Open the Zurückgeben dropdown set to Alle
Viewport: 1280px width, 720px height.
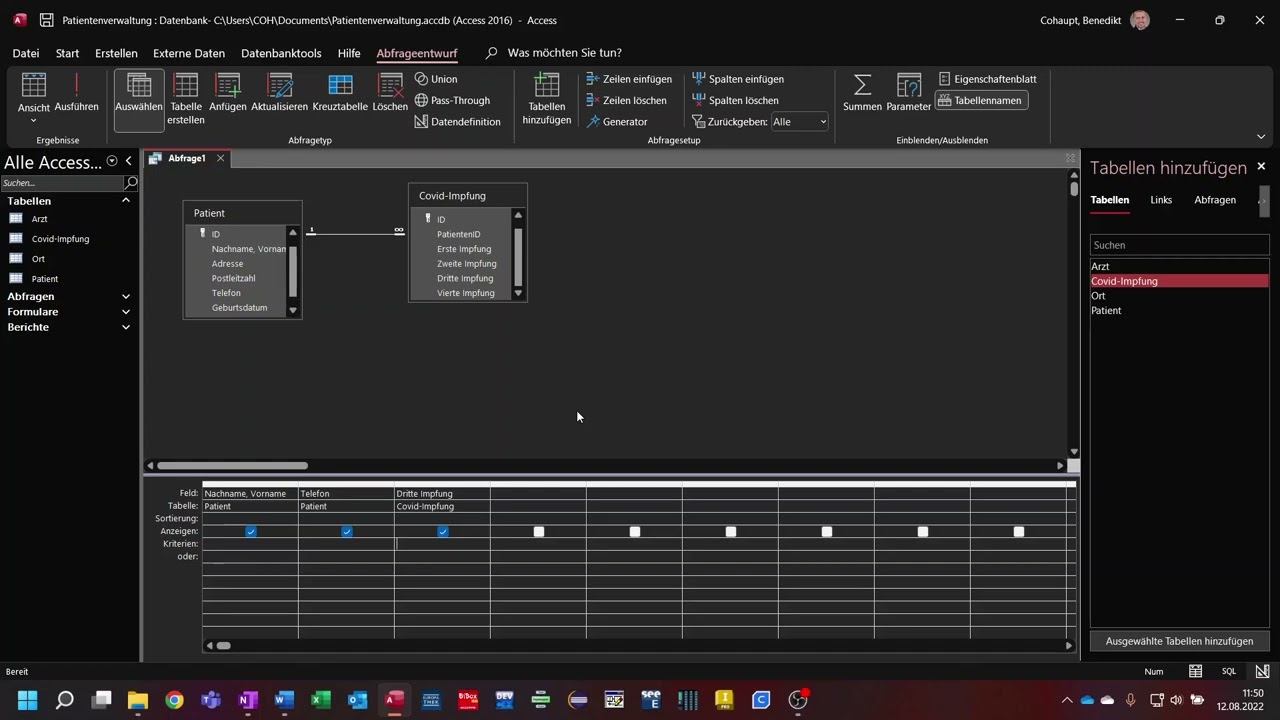click(800, 122)
